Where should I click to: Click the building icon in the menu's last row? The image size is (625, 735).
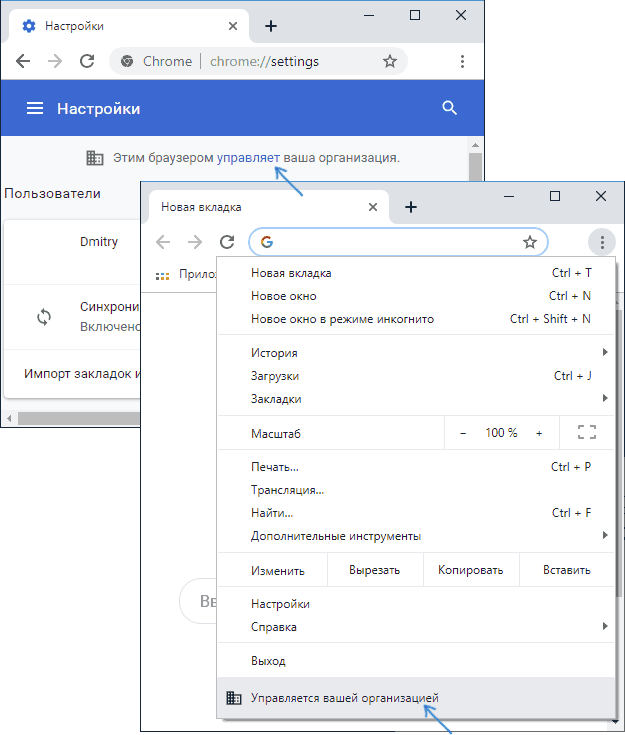233,698
